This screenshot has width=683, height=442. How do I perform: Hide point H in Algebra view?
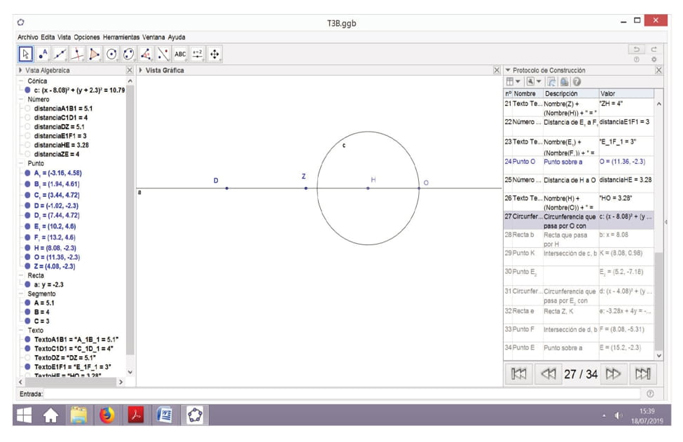coord(28,248)
